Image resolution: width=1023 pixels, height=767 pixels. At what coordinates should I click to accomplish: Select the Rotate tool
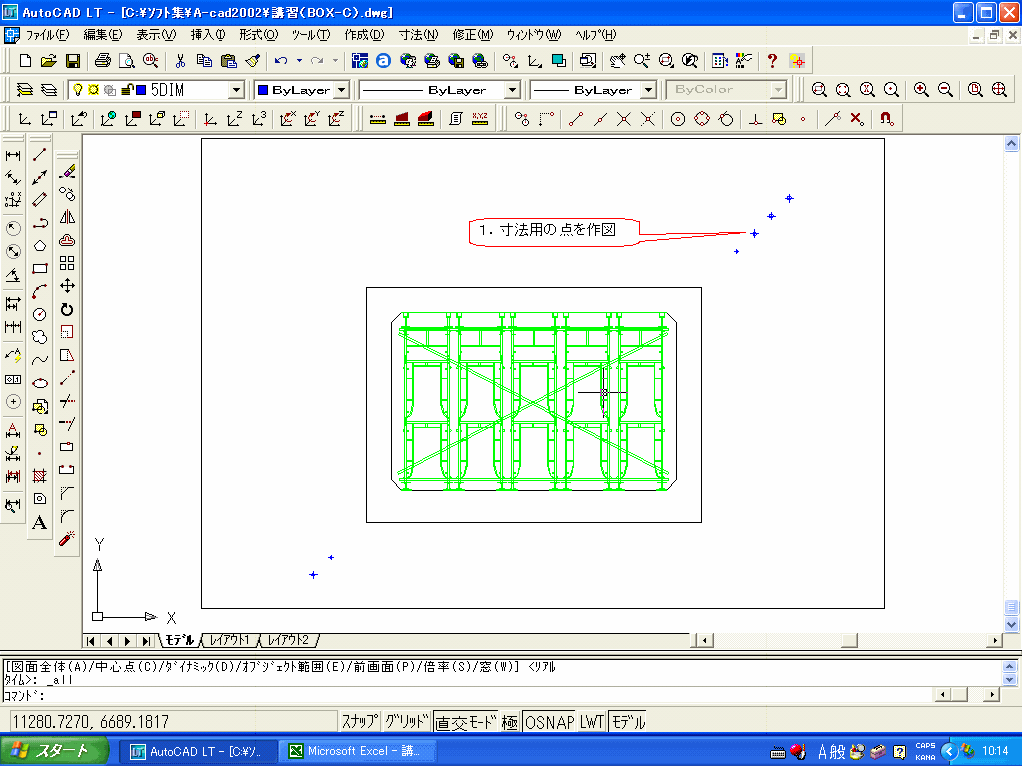coord(67,309)
